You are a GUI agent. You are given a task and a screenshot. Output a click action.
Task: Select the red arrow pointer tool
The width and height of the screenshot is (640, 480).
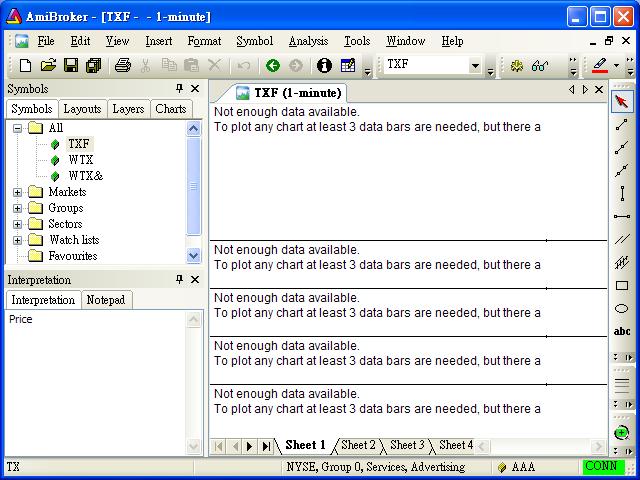coord(622,101)
